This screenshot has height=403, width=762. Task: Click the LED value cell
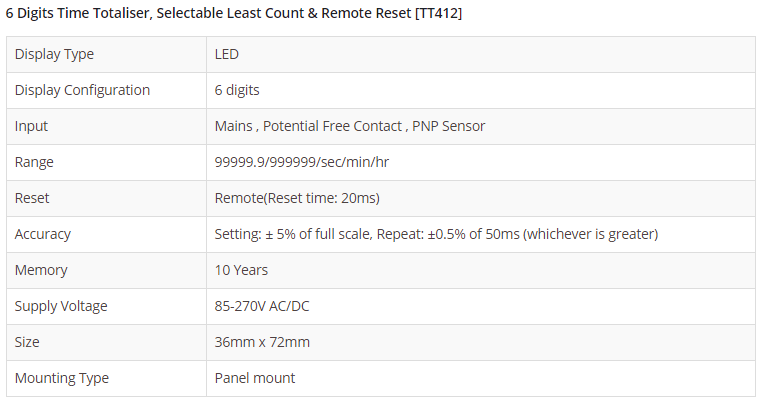[x=226, y=54]
